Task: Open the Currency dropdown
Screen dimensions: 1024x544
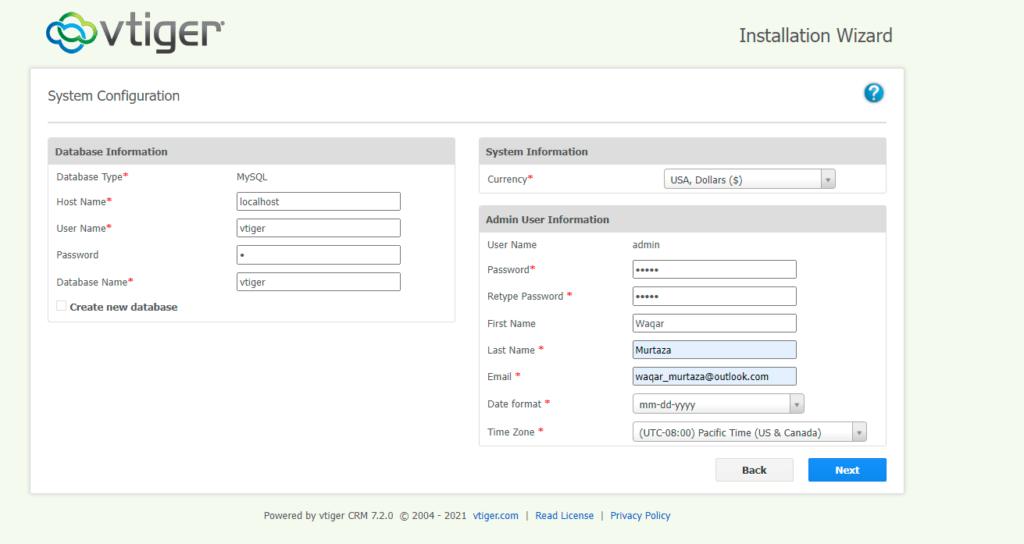Action: [x=749, y=180]
